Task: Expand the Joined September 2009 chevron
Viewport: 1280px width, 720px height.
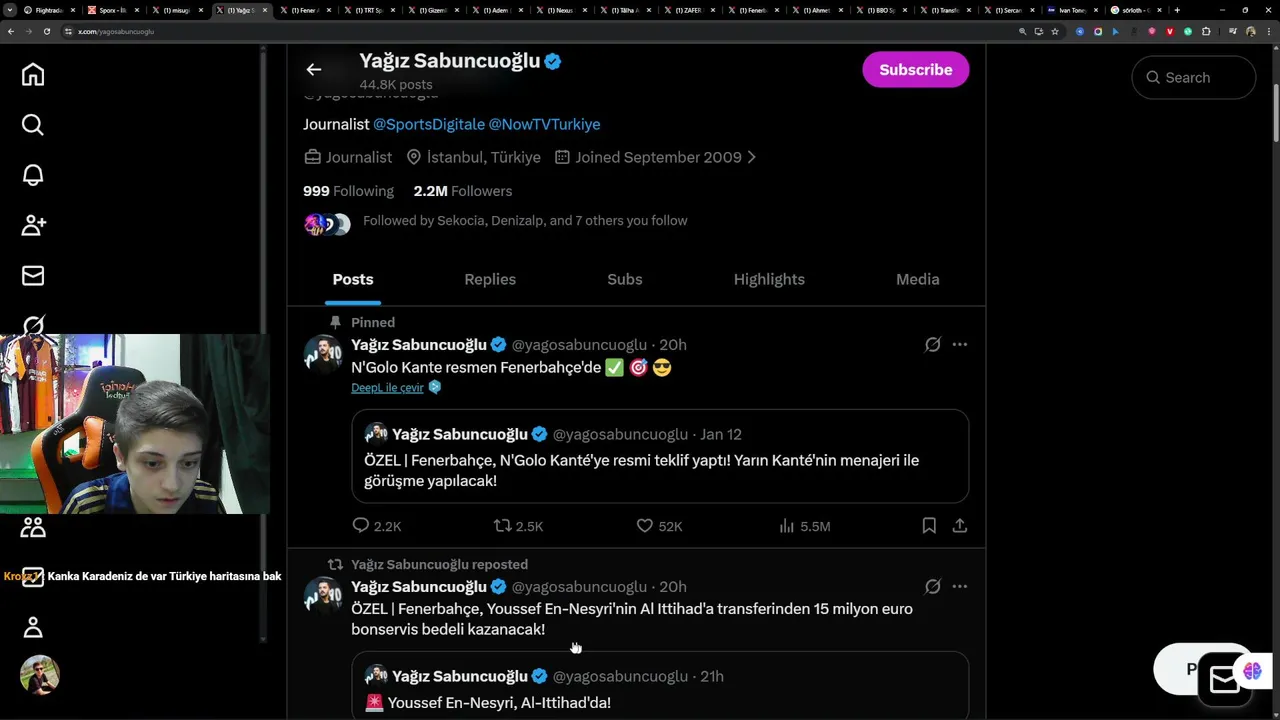Action: coord(752,157)
